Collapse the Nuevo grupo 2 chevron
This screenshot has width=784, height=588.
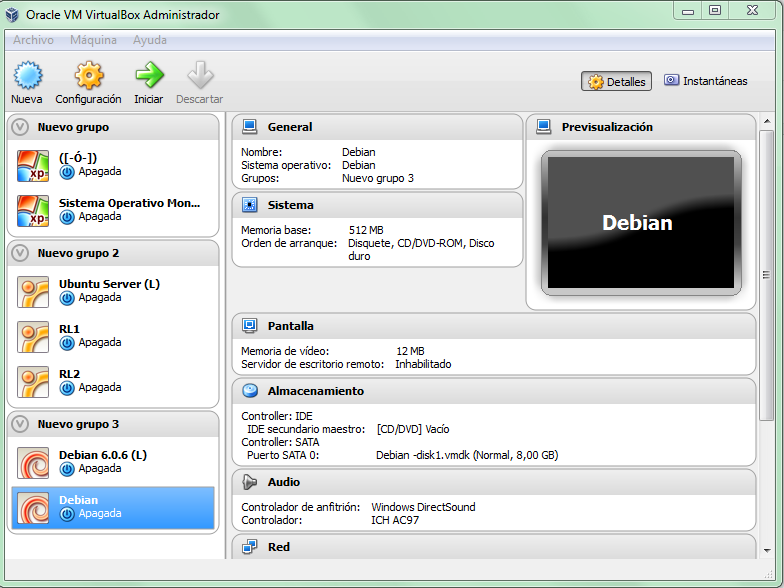20,253
